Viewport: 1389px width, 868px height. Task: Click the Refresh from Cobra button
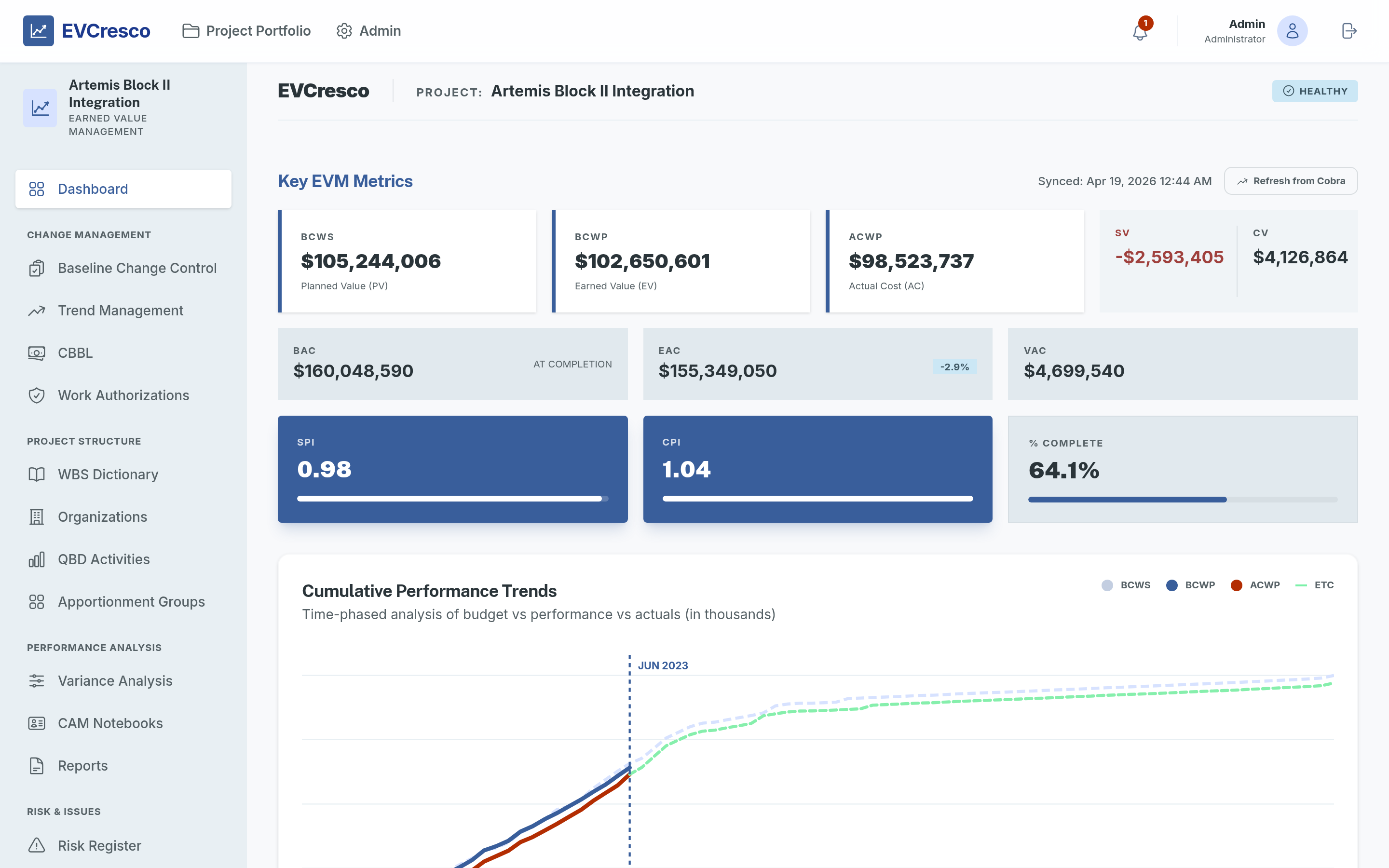1291,181
